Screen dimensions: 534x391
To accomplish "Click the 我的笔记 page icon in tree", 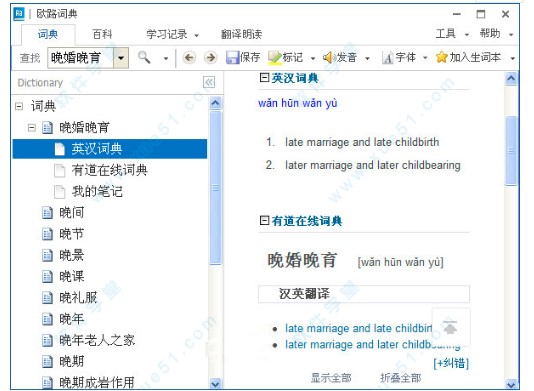I will click(60, 191).
